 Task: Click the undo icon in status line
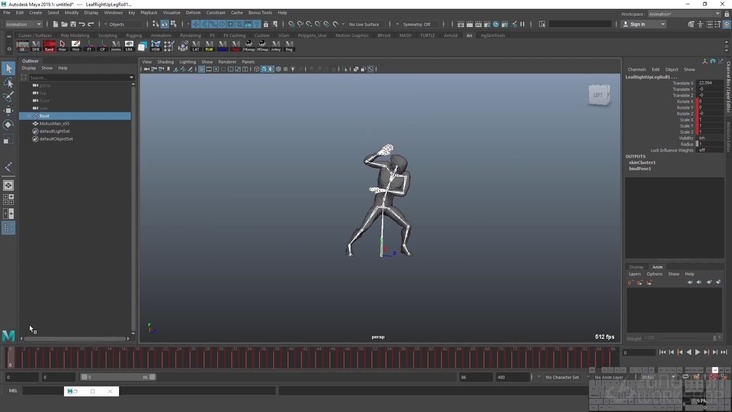[82, 24]
